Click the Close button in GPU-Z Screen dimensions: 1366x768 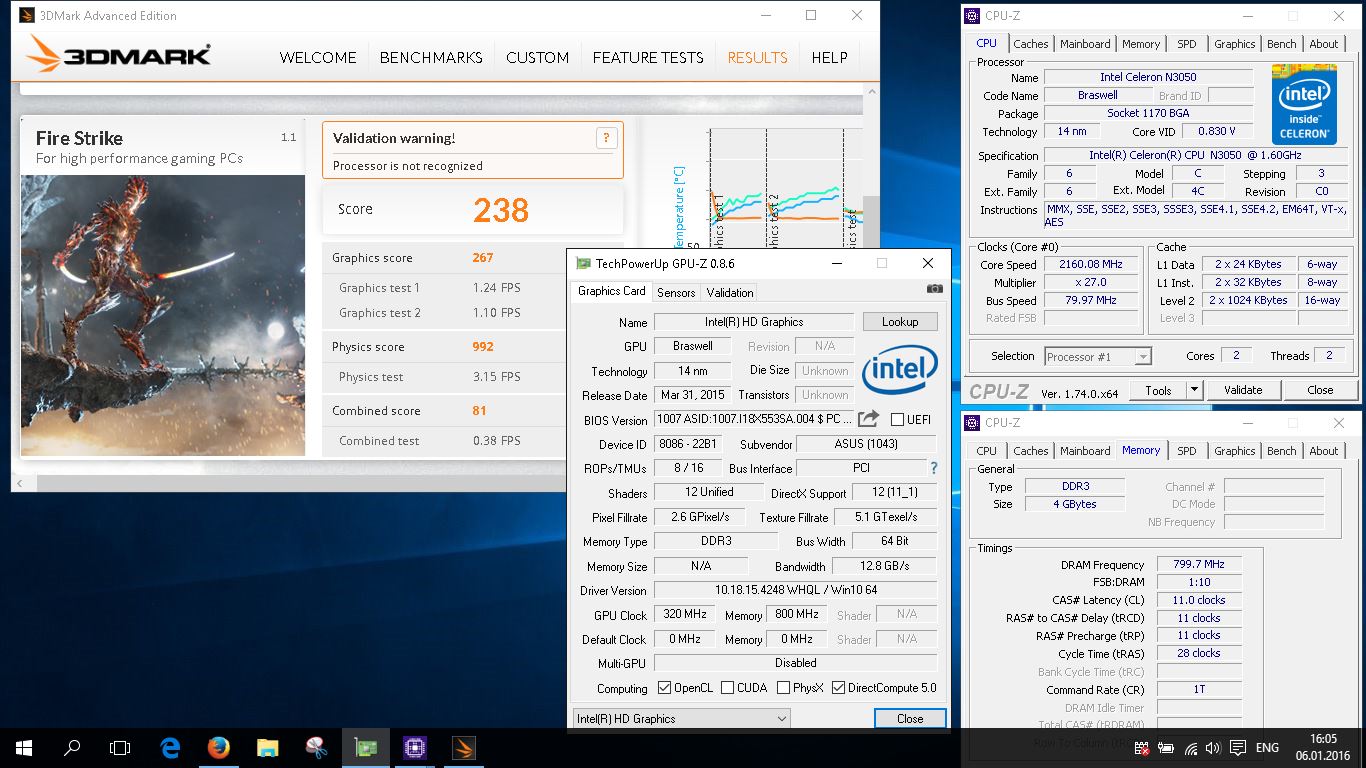tap(910, 719)
